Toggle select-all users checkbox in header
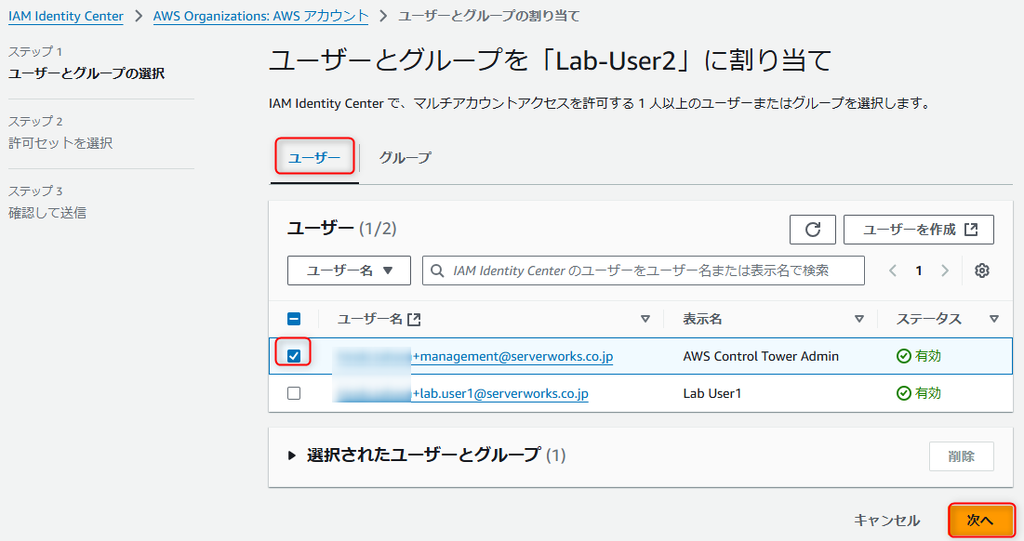This screenshot has width=1024, height=541. click(x=294, y=319)
